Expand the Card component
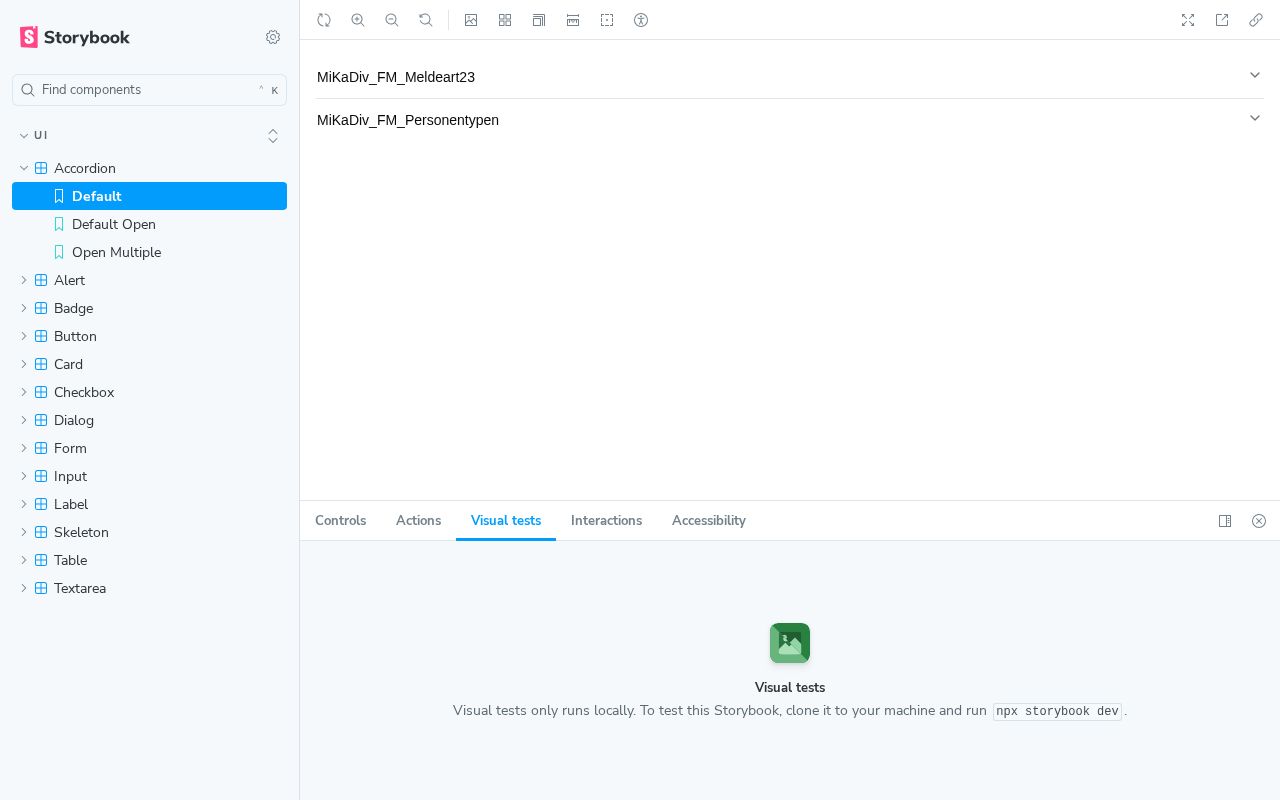This screenshot has height=800, width=1280. (149, 364)
